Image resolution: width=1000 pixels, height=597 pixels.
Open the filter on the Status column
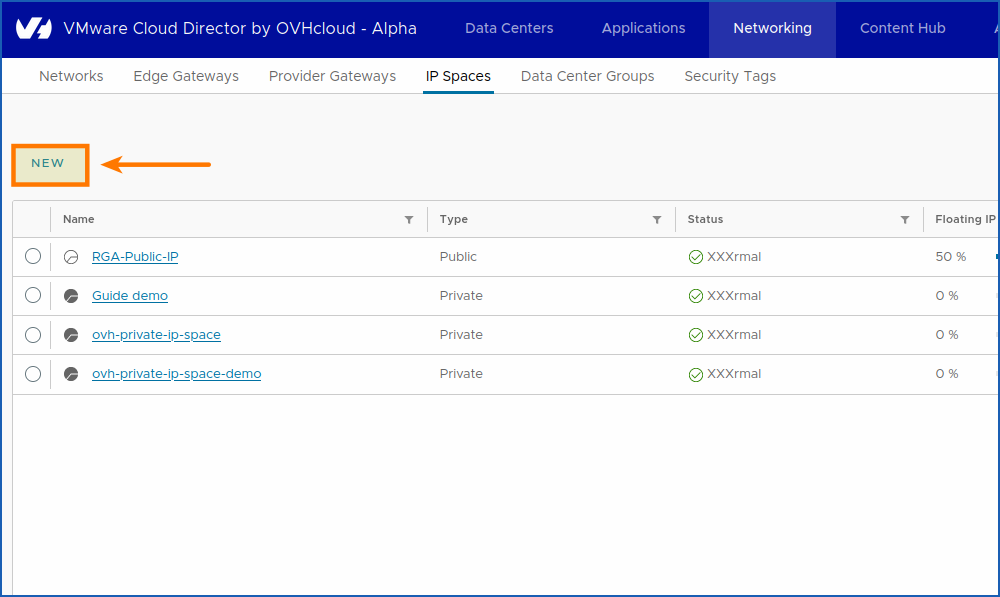pyautogui.click(x=905, y=219)
